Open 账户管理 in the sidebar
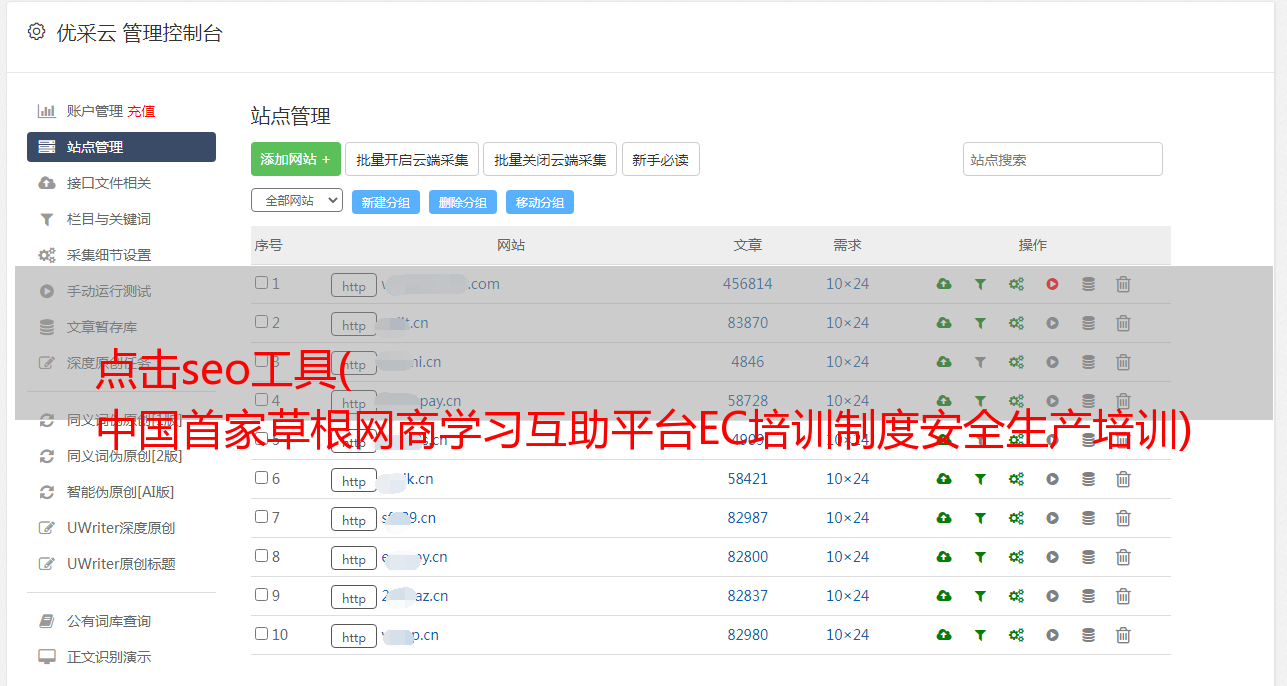Screen dimensions: 1287x686 pos(95,111)
